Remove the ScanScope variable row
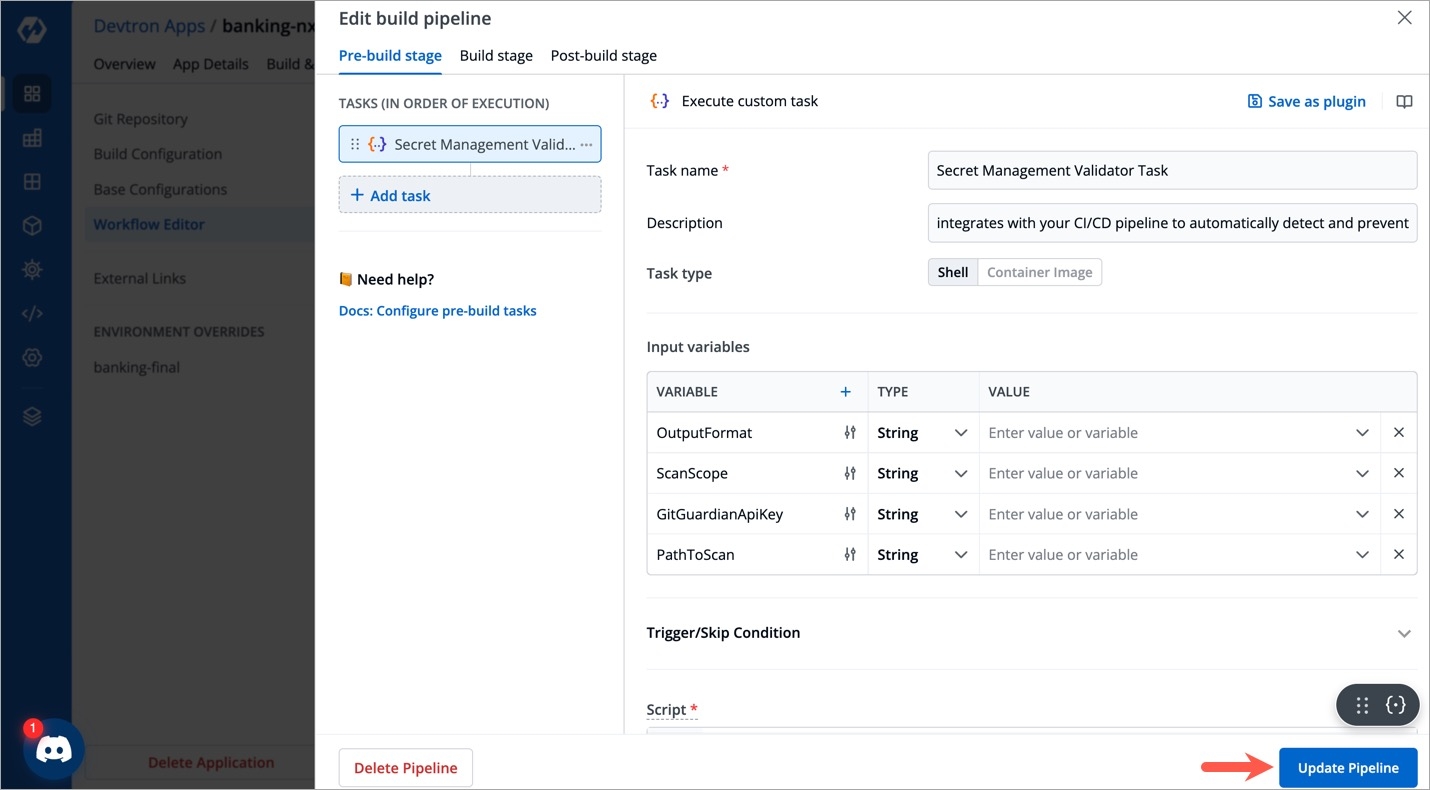Viewport: 1430px width, 790px height. pos(1398,473)
